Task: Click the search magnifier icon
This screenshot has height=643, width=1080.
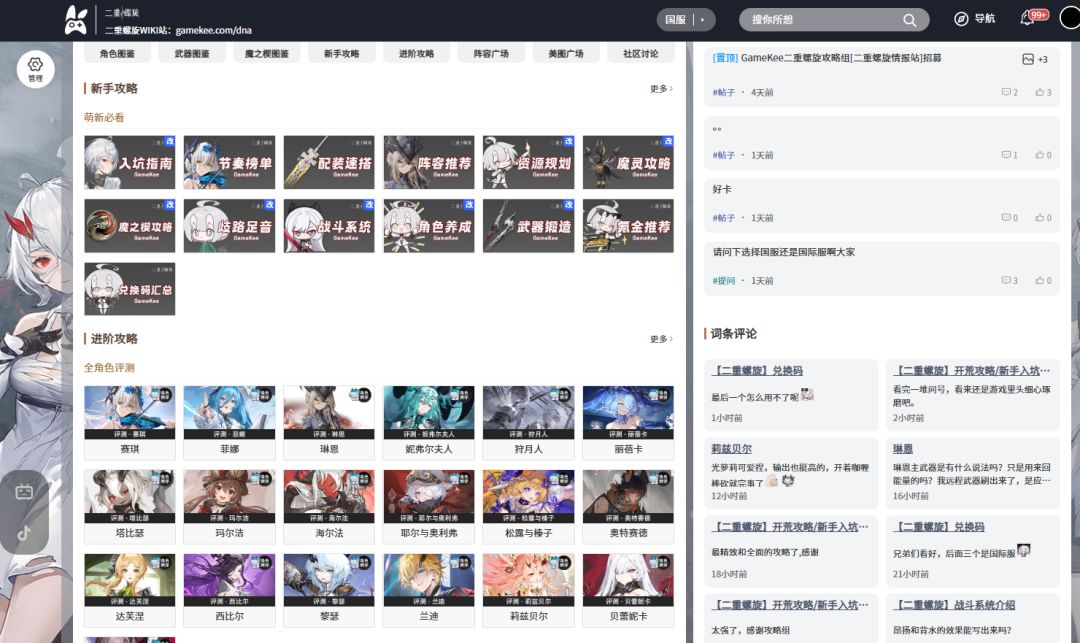Action: (909, 20)
